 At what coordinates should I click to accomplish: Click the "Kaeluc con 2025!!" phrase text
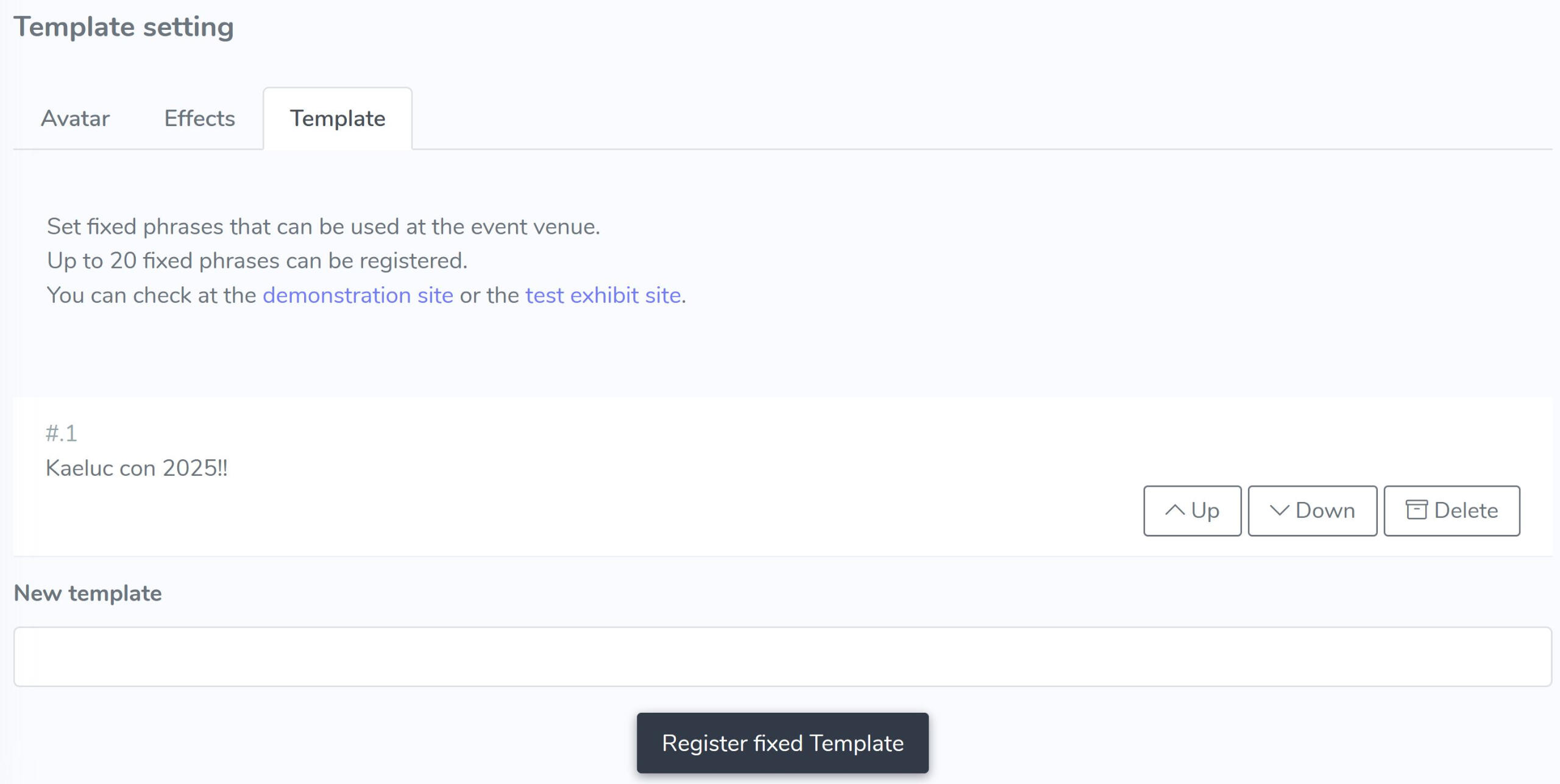pyautogui.click(x=136, y=468)
